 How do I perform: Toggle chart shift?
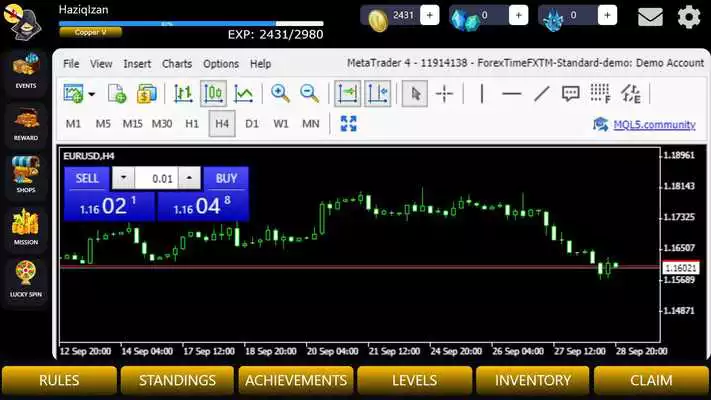click(x=377, y=94)
